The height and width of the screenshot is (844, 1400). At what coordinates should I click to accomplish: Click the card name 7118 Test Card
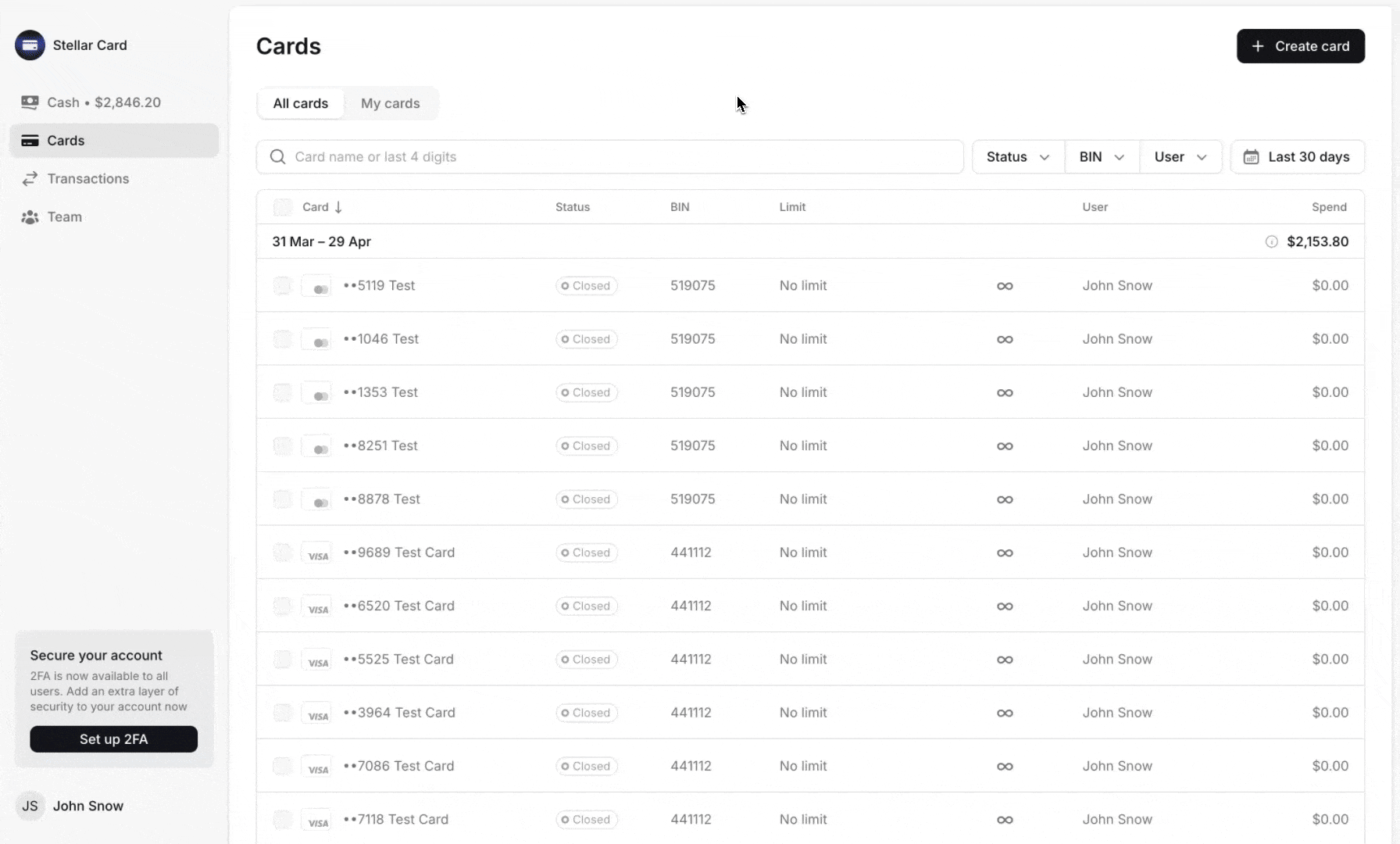(396, 820)
